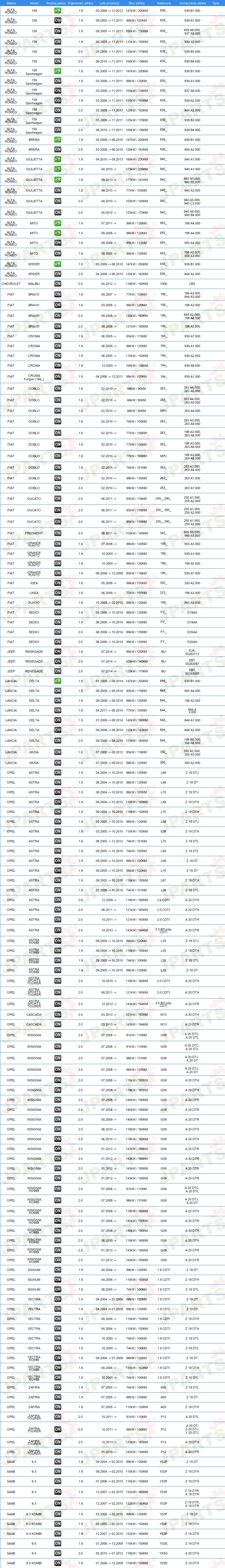Select the V300 body code cell

[x=164, y=284]
